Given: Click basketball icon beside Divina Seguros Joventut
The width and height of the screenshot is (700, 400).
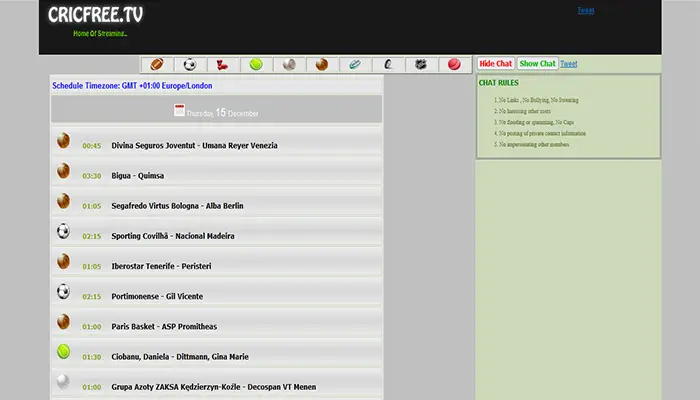Looking at the screenshot, I should [63, 140].
